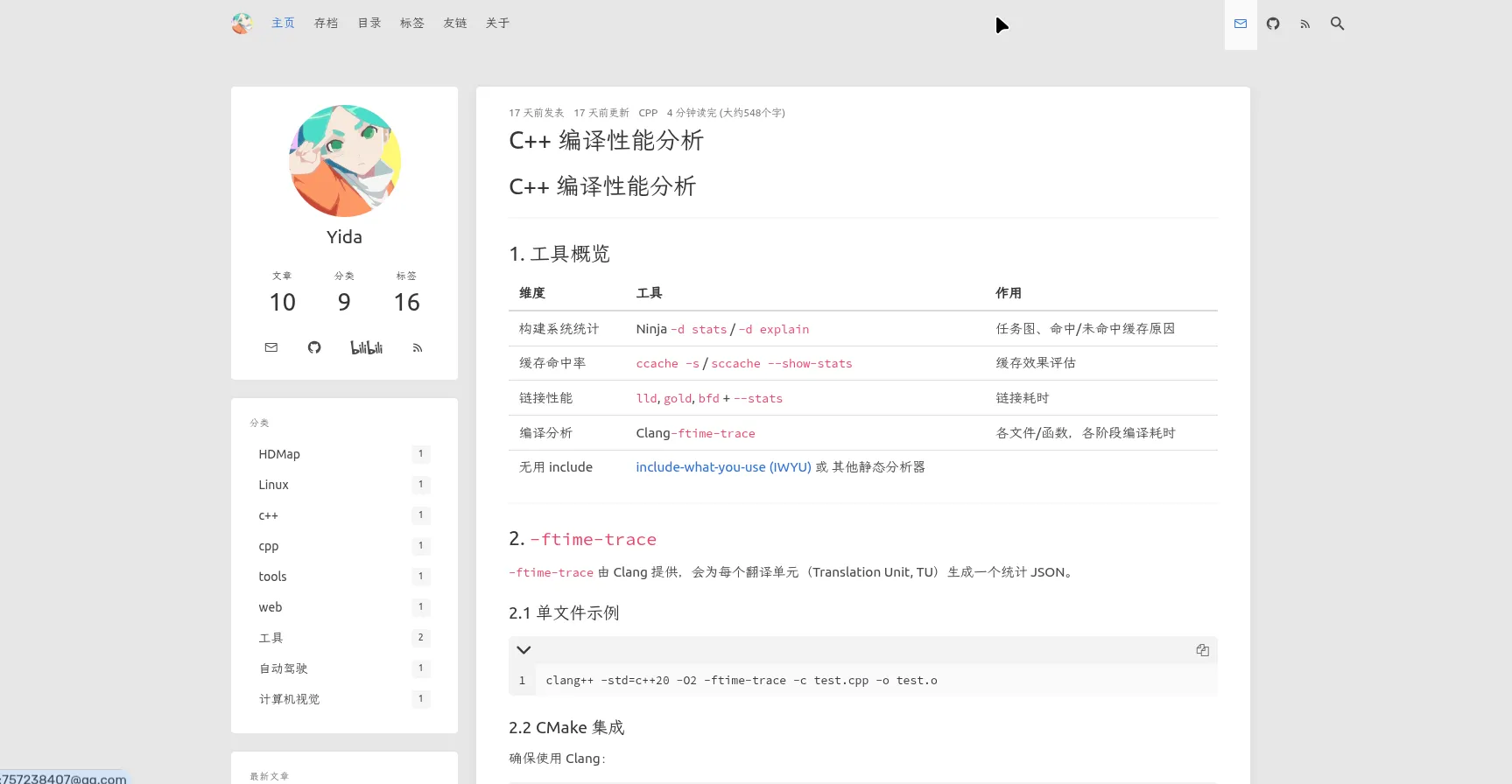Click the site logo in header
1512x784 pixels.
pyautogui.click(x=242, y=24)
